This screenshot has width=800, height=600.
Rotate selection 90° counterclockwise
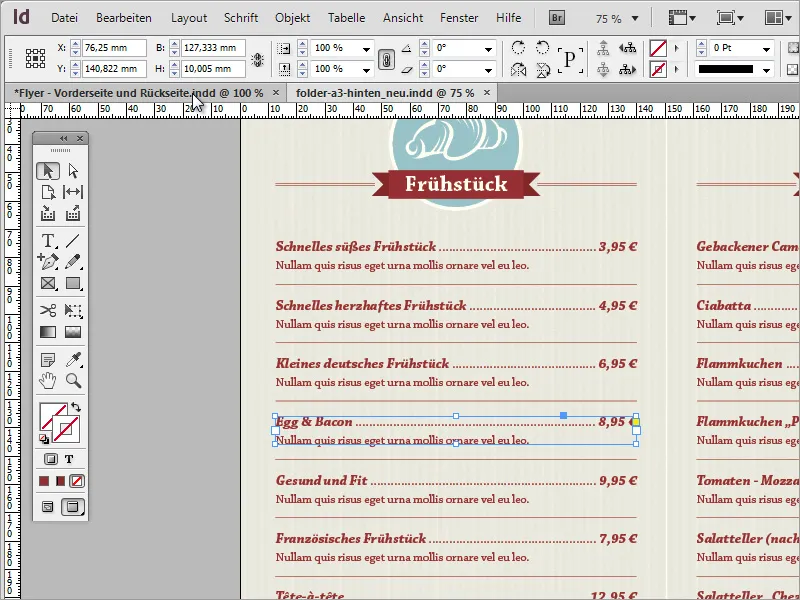[x=542, y=47]
